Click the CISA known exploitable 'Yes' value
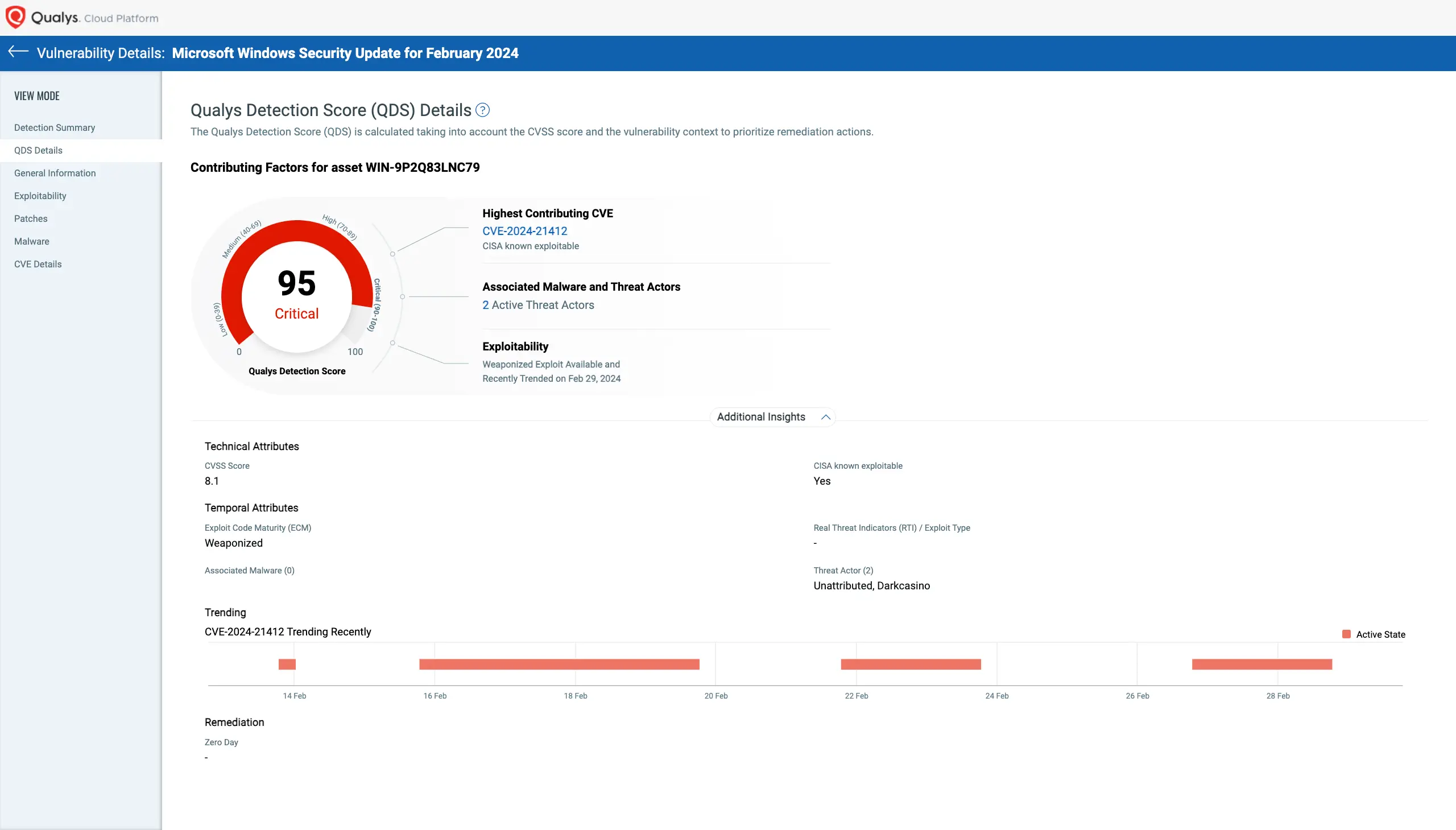 822,481
